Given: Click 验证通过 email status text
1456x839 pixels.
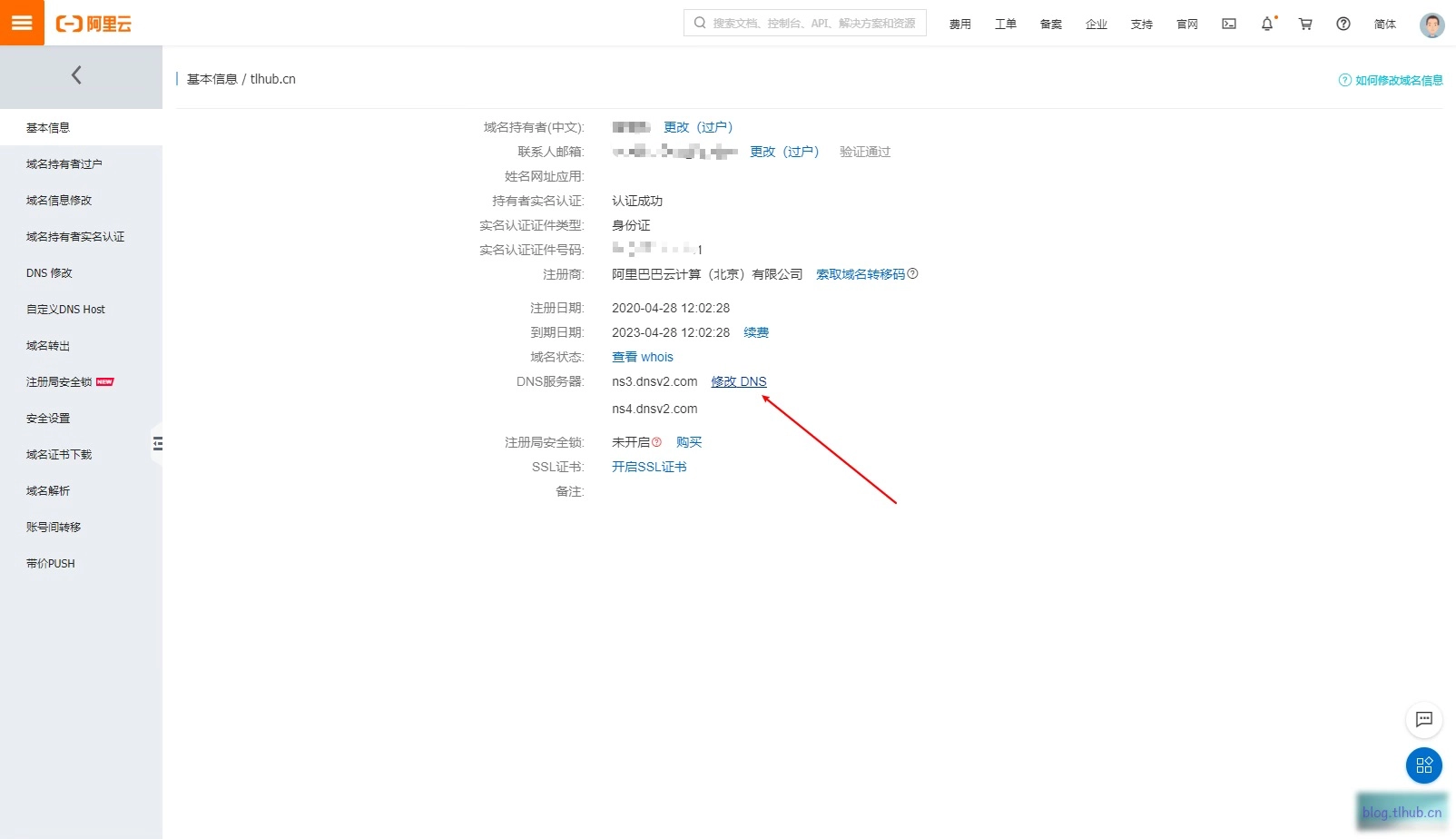Looking at the screenshot, I should coord(865,152).
